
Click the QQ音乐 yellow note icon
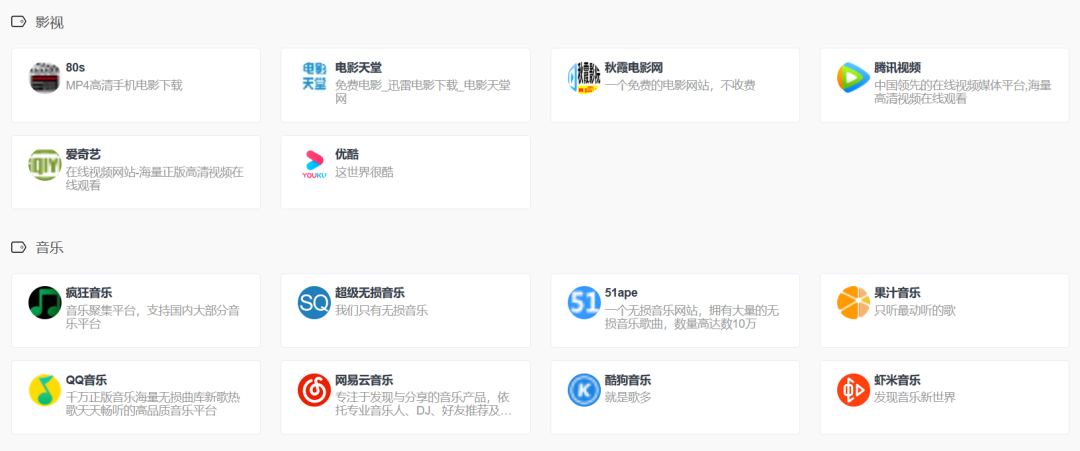pyautogui.click(x=45, y=390)
